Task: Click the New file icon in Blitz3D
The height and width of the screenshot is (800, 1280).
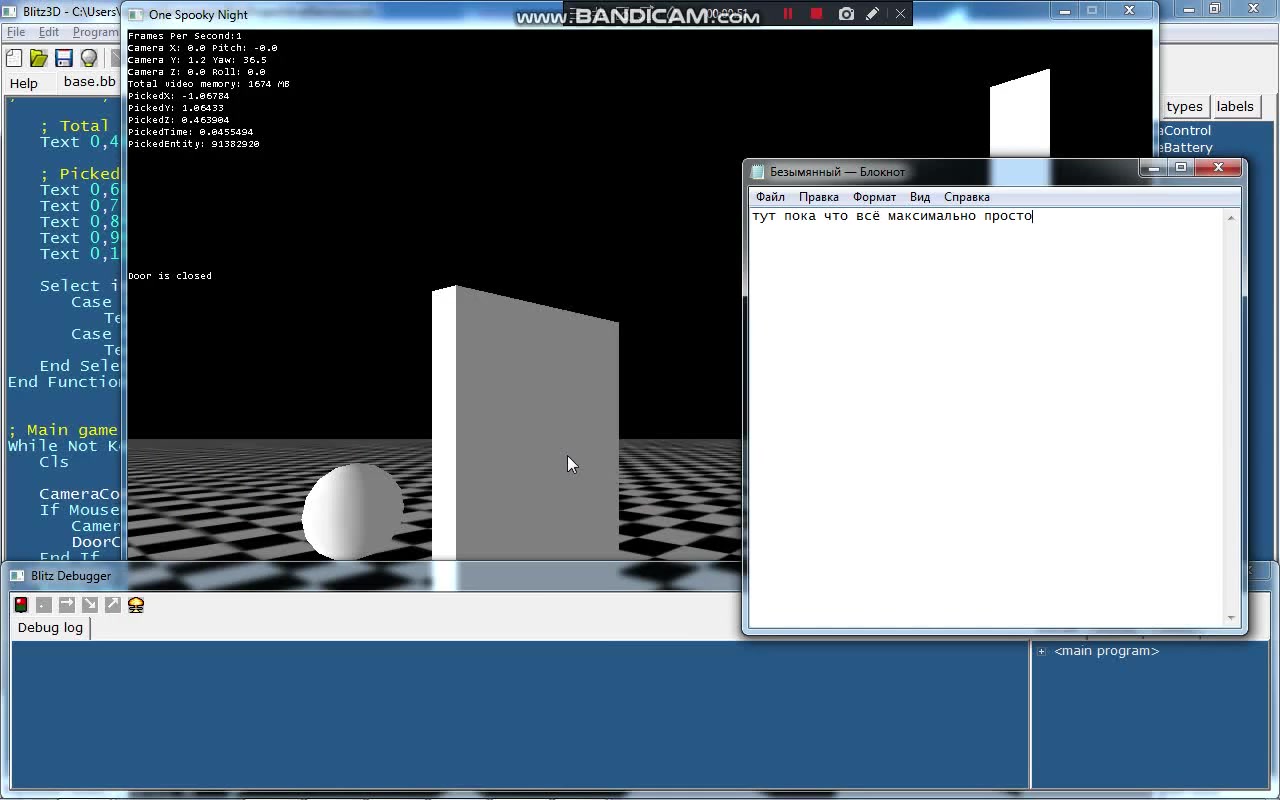Action: 14,58
